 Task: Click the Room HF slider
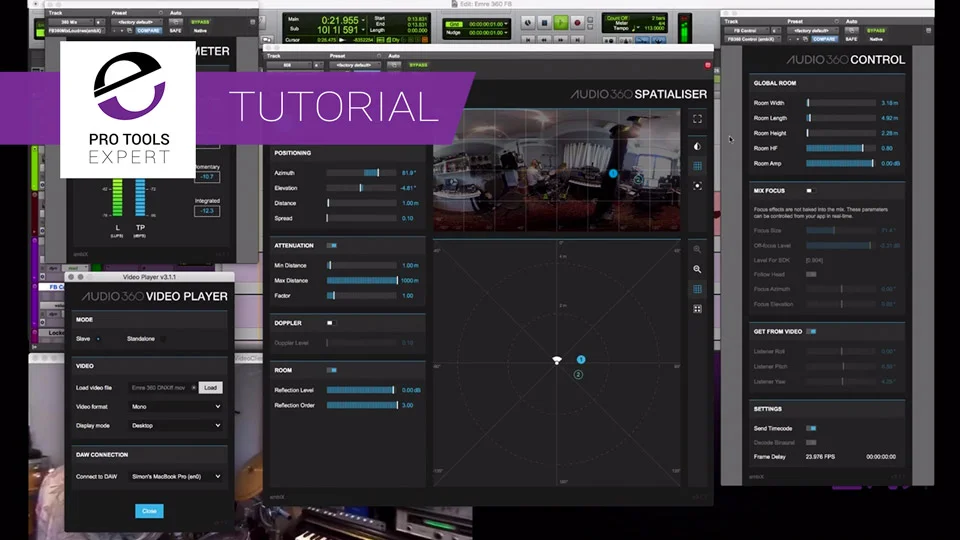coord(841,148)
